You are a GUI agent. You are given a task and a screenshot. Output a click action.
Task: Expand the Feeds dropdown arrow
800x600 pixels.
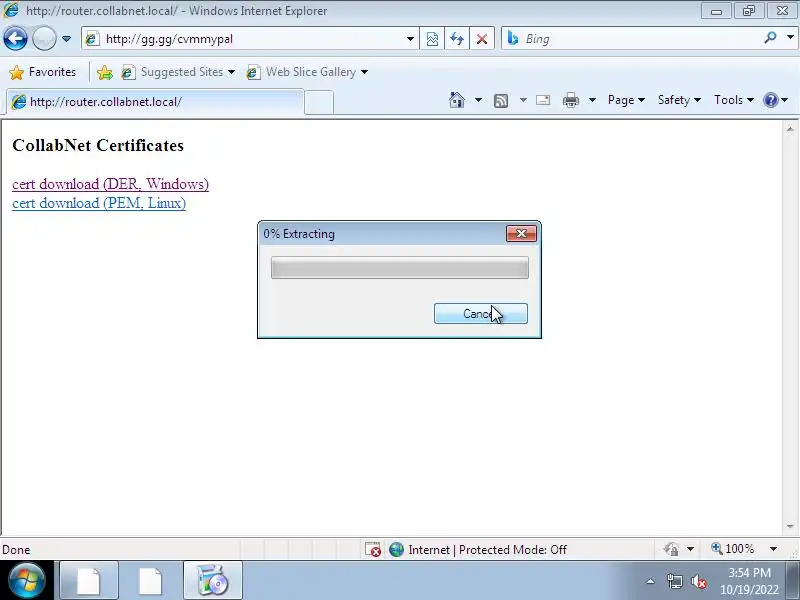coord(523,100)
